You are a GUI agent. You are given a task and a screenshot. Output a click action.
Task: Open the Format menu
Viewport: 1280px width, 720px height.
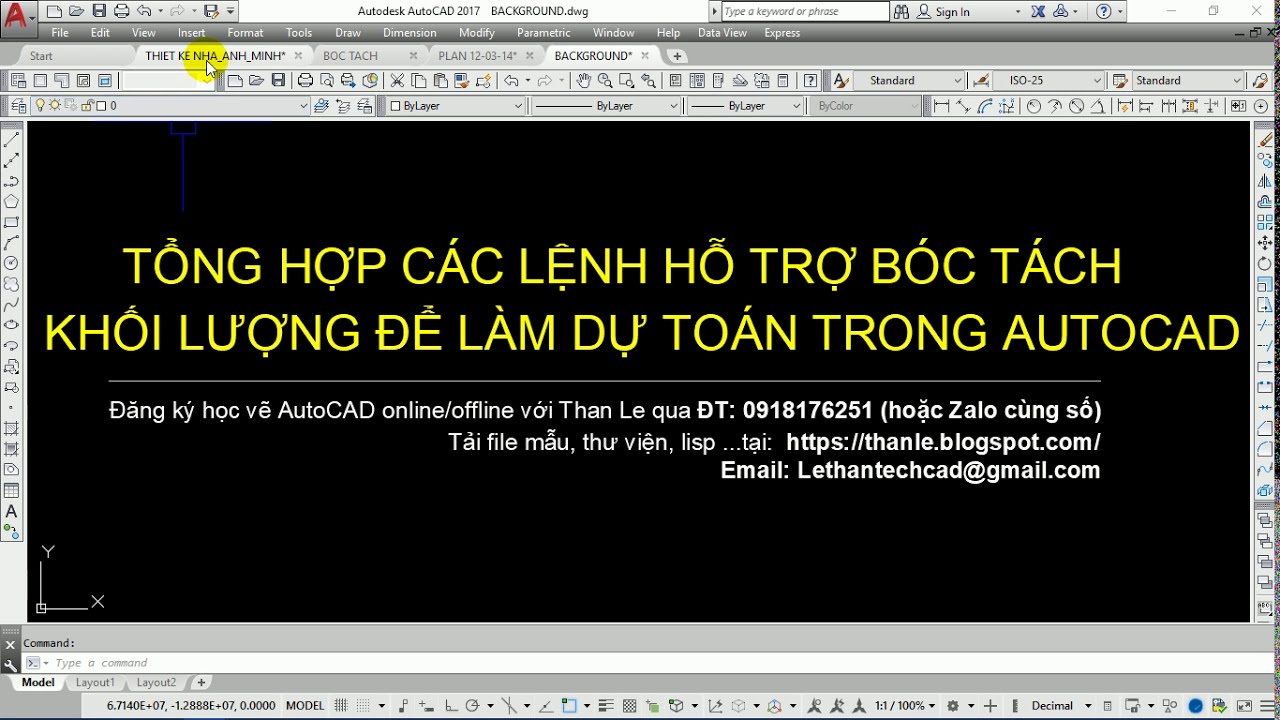245,33
